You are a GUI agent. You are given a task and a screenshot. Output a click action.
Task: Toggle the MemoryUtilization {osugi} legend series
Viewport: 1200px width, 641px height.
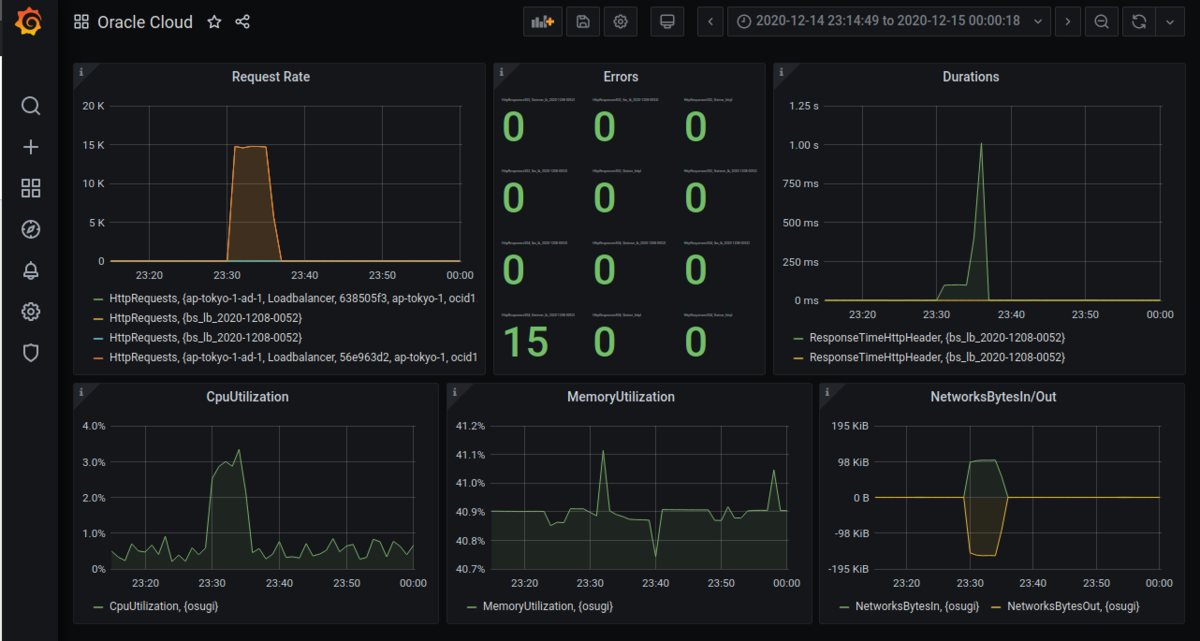point(548,607)
